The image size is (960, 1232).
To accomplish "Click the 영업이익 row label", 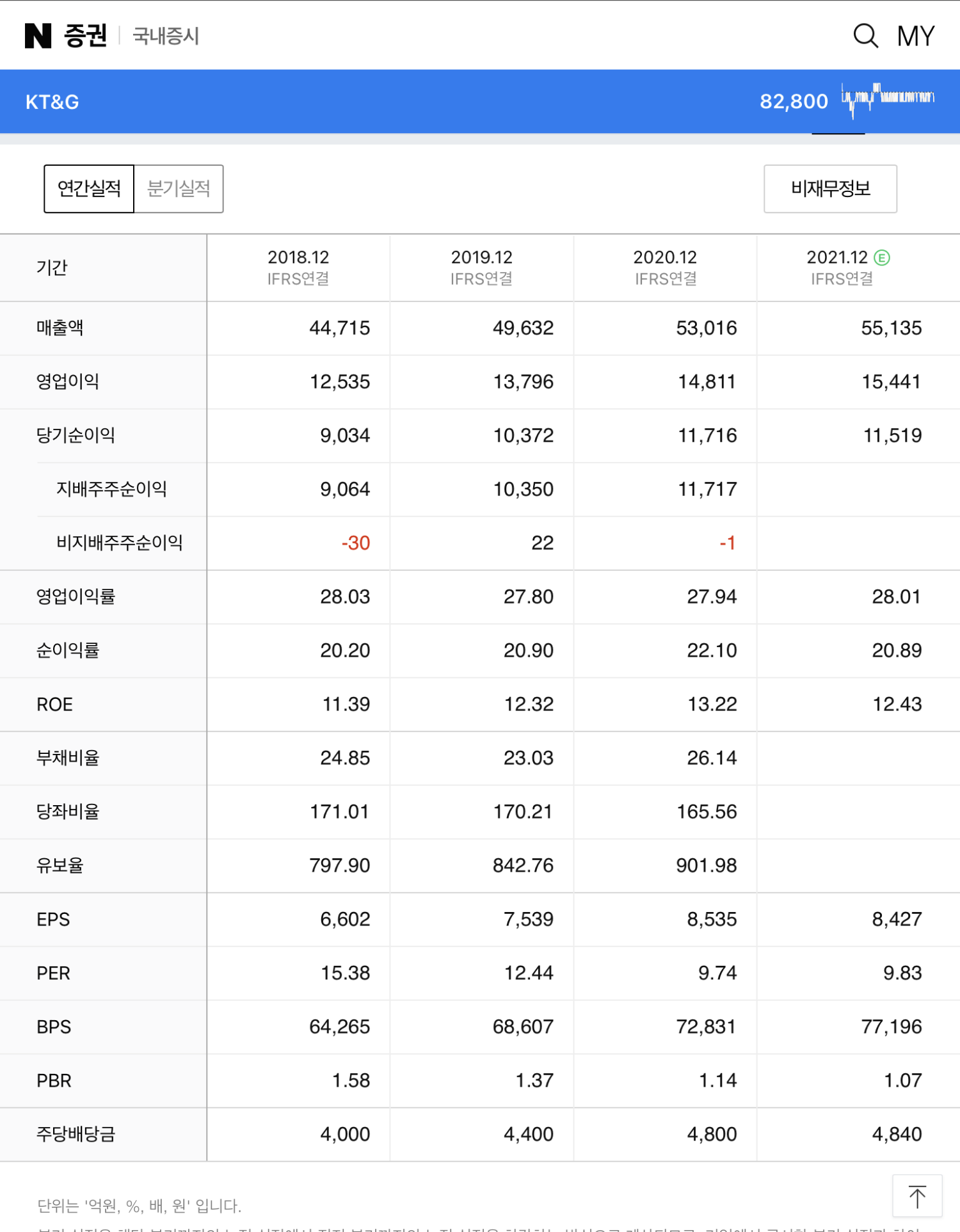I will (68, 382).
